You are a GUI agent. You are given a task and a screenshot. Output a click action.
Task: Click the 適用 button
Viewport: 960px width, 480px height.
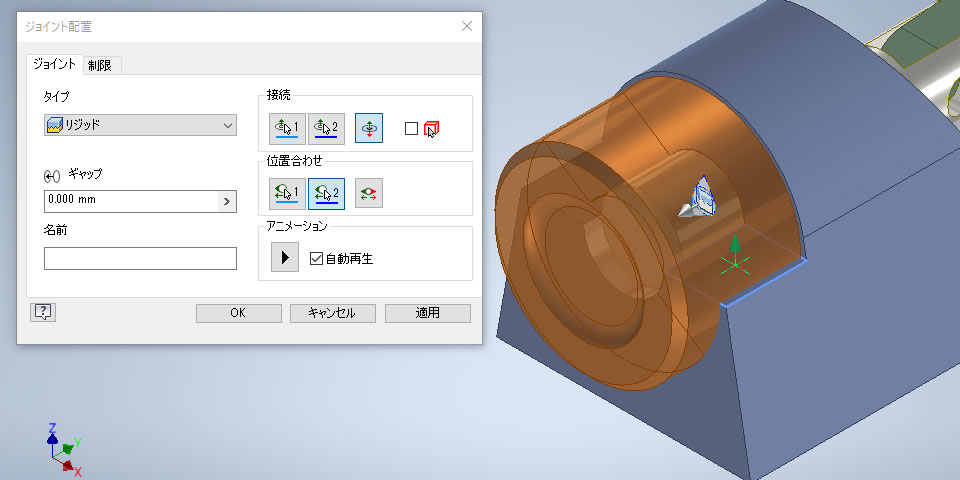pyautogui.click(x=428, y=313)
